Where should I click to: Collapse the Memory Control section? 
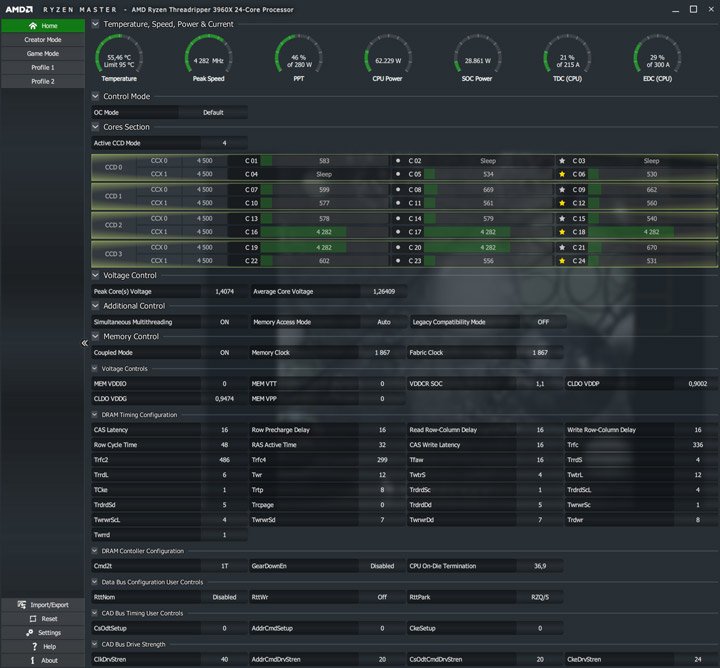coord(95,336)
